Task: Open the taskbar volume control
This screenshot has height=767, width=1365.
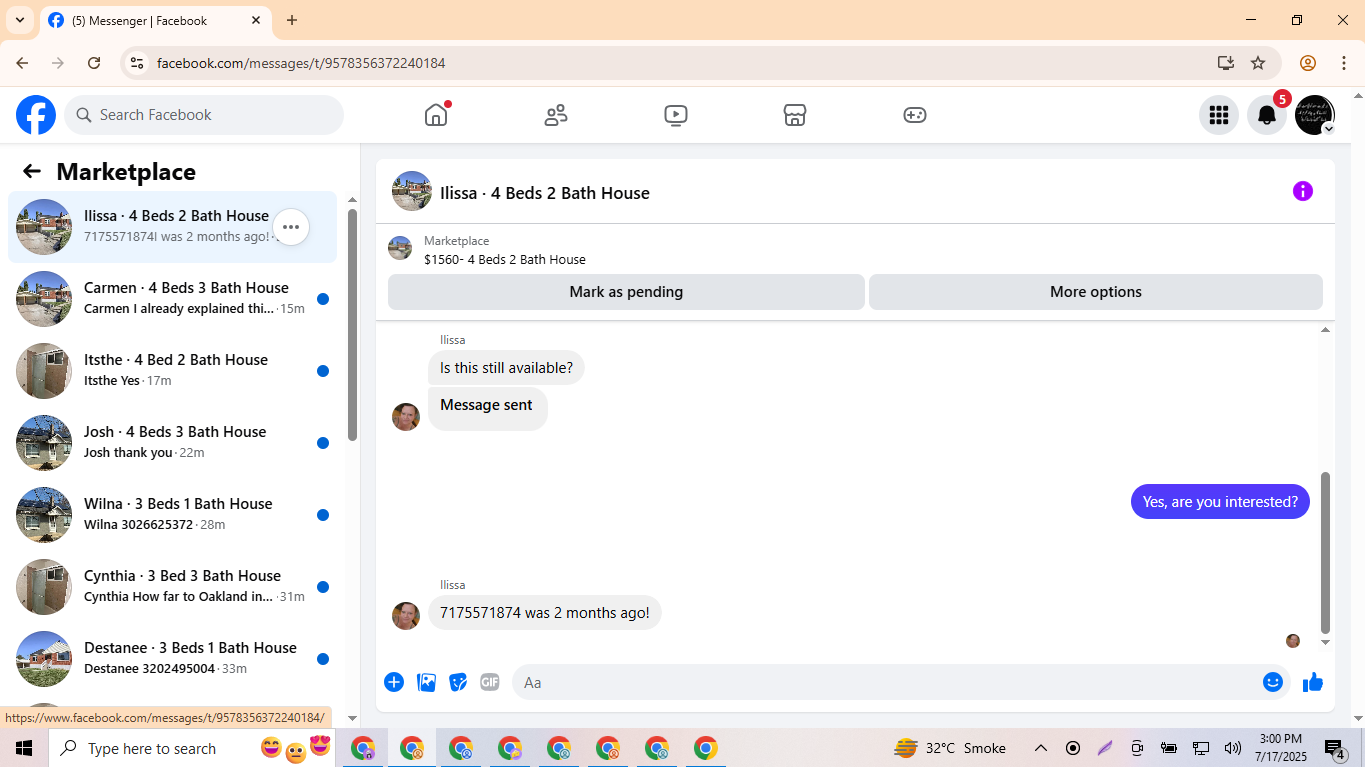Action: click(x=1232, y=748)
